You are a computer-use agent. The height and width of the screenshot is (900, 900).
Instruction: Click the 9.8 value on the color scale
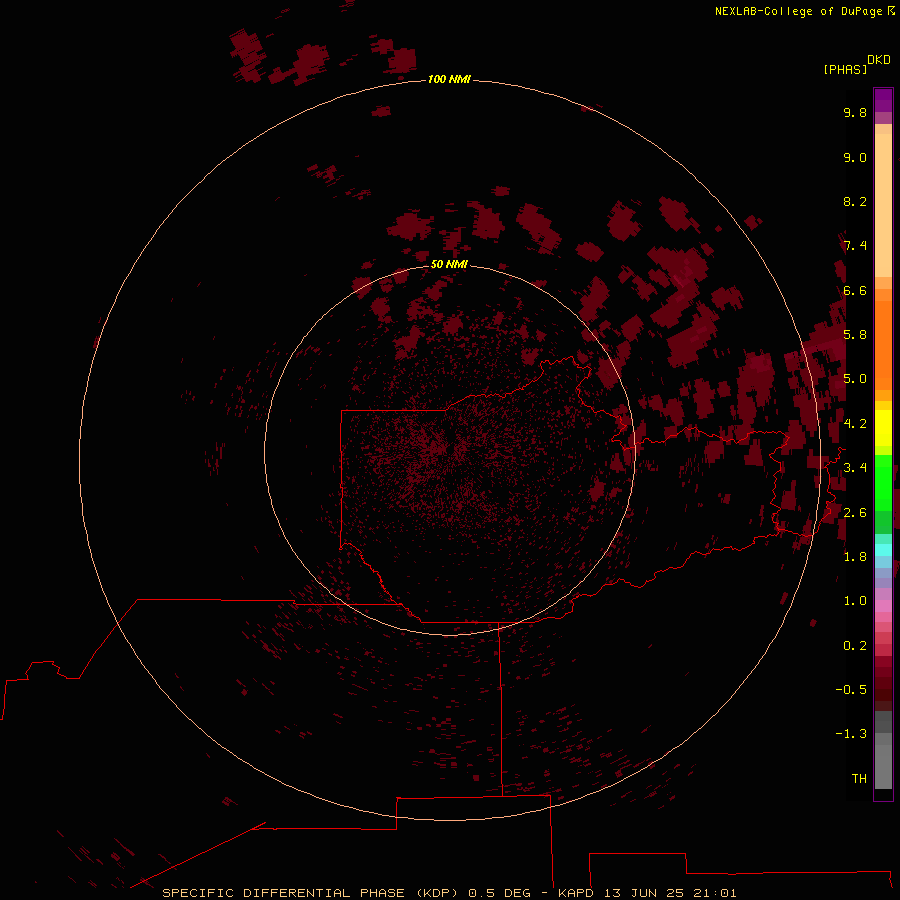[x=855, y=112]
